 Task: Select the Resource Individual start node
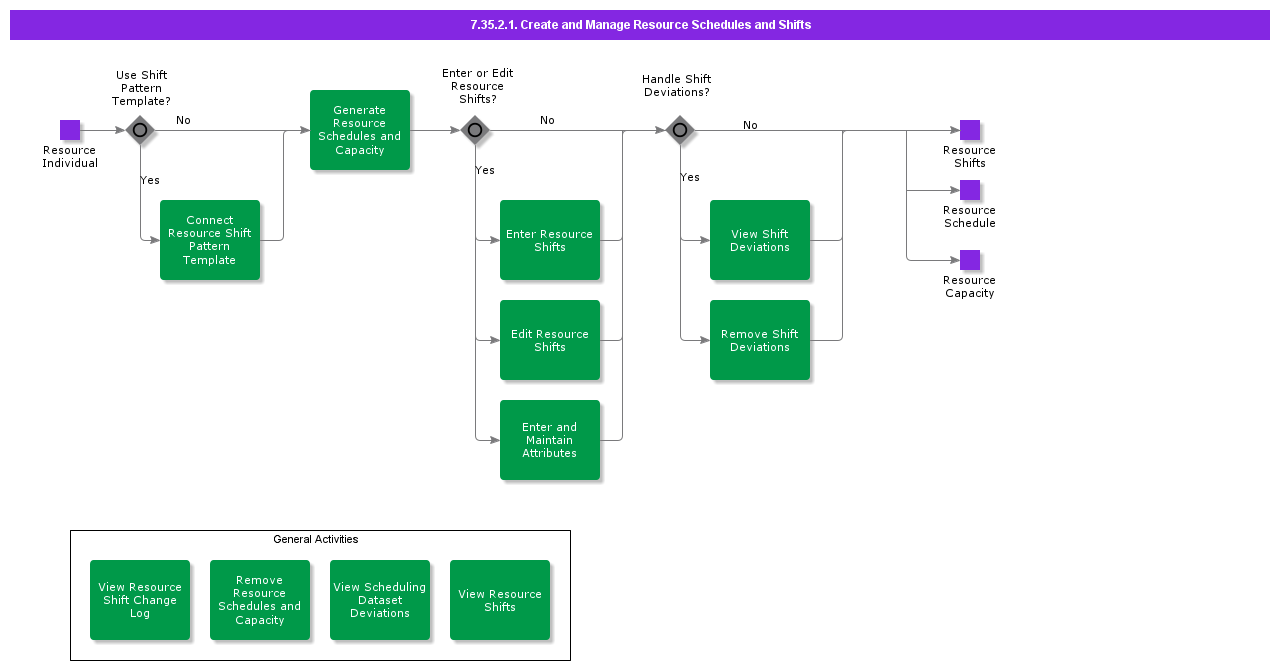pos(70,129)
